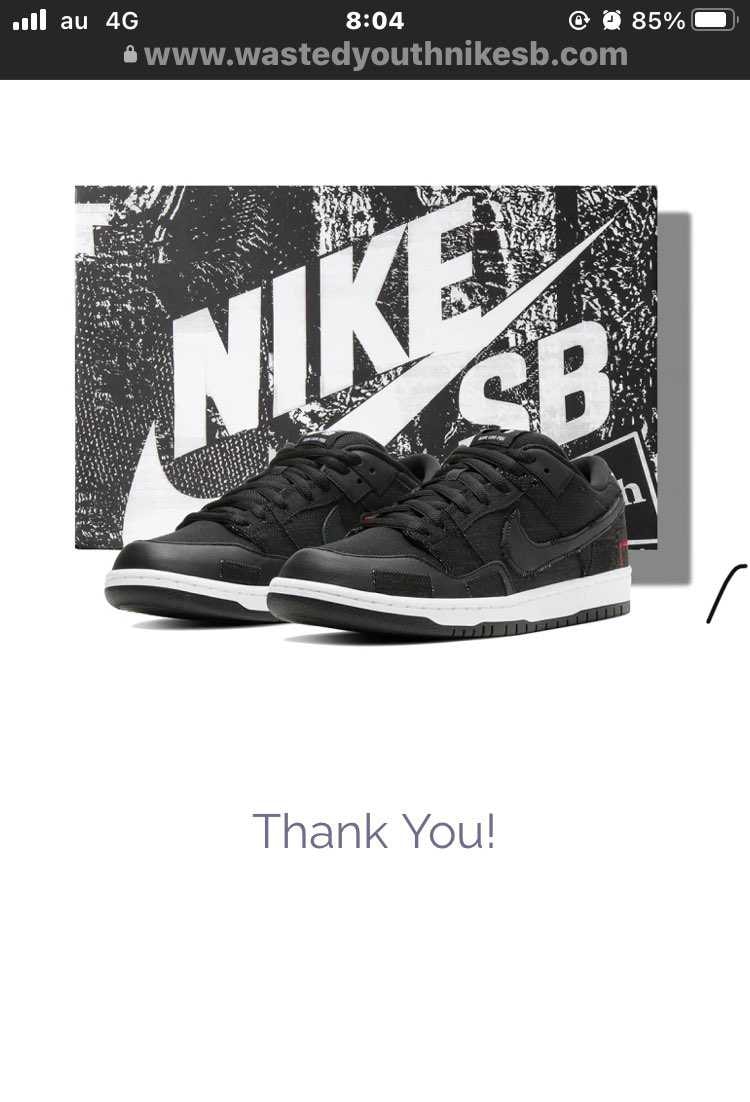Tap the padlock icon beside the URL
The height and width of the screenshot is (1102, 750).
click(130, 55)
